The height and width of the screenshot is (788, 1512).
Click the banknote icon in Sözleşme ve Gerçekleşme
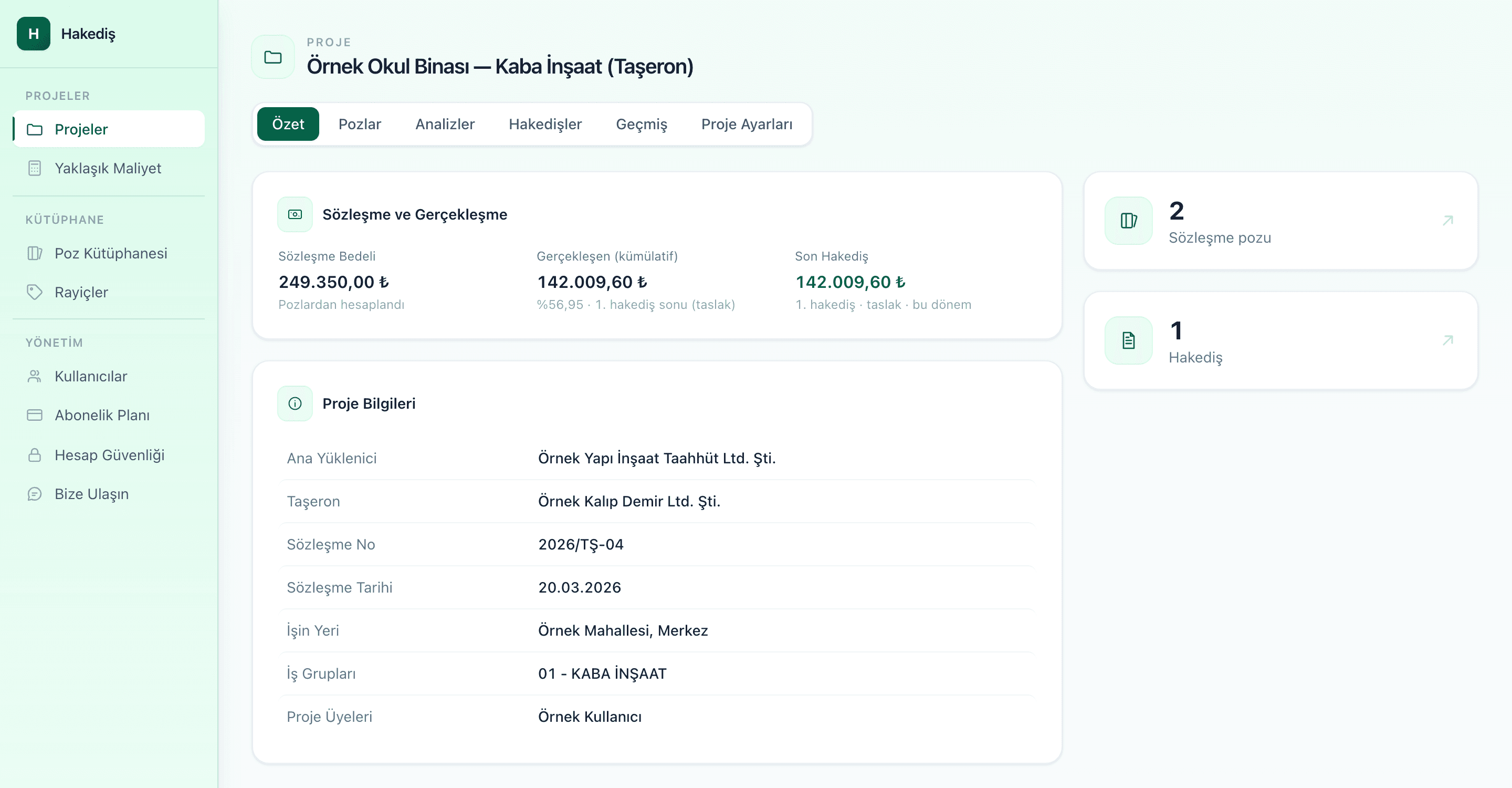click(295, 214)
